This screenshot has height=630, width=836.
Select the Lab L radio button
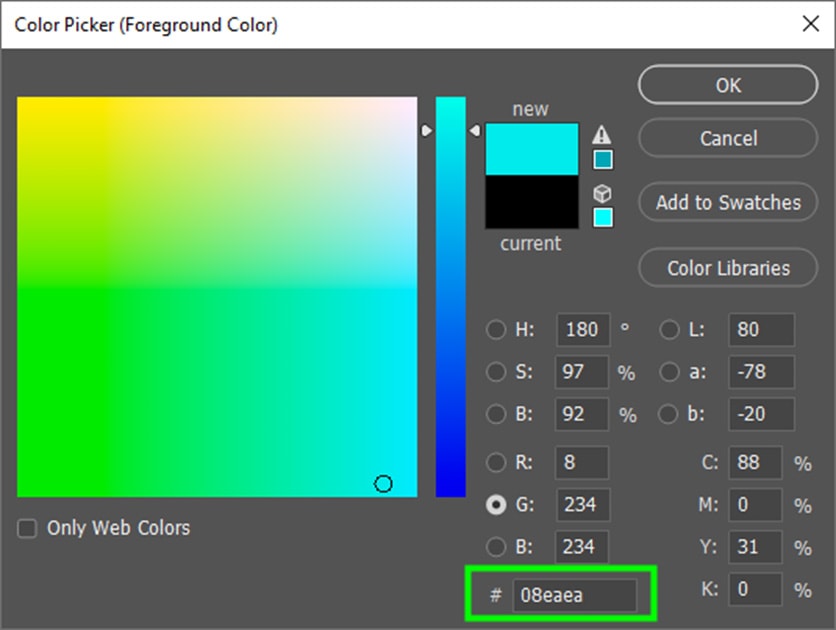pyautogui.click(x=670, y=330)
